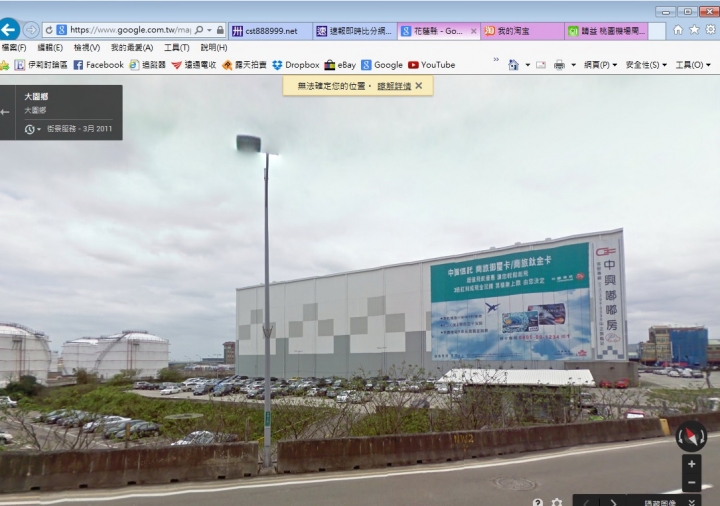
Task: Go back with the browser back arrow
Action: click(9, 30)
